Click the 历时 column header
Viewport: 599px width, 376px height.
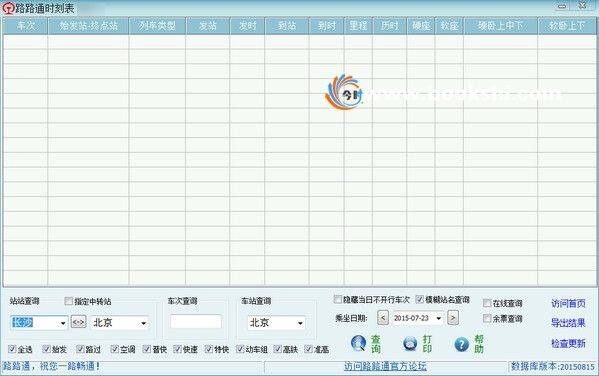click(x=390, y=26)
